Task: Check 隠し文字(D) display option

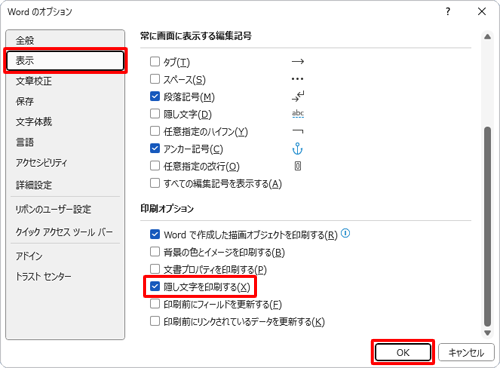Action: point(155,114)
